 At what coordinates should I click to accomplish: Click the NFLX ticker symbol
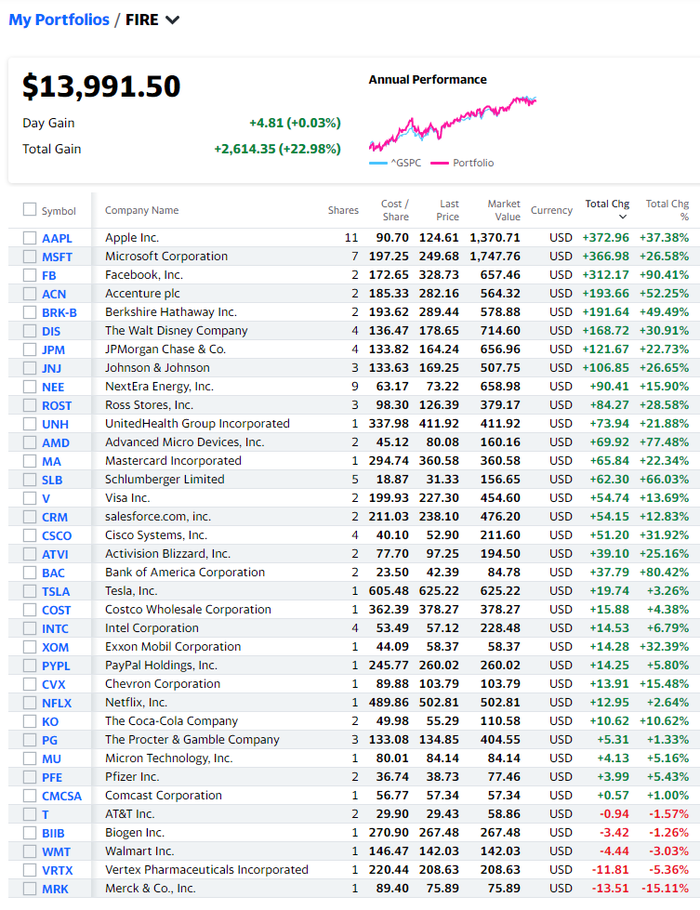[57, 703]
